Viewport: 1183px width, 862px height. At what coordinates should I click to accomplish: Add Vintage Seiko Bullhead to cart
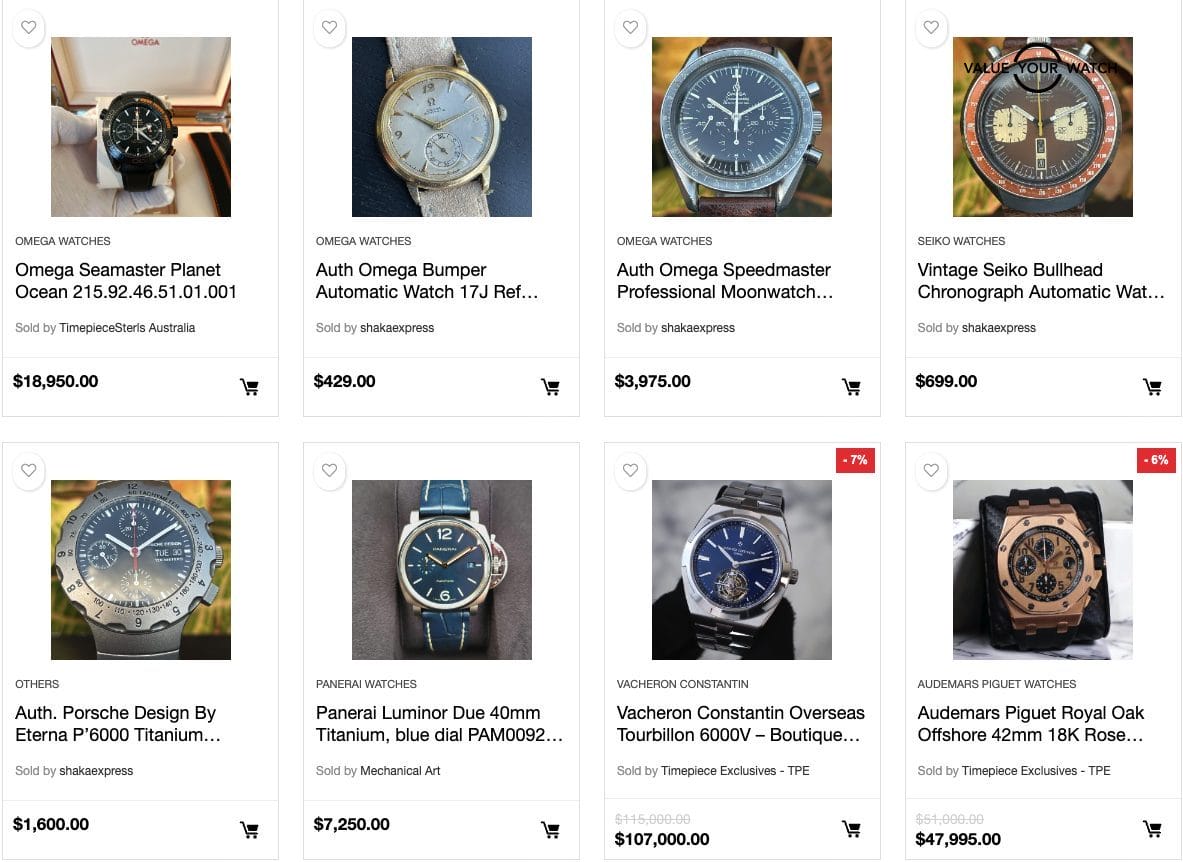(x=1152, y=388)
